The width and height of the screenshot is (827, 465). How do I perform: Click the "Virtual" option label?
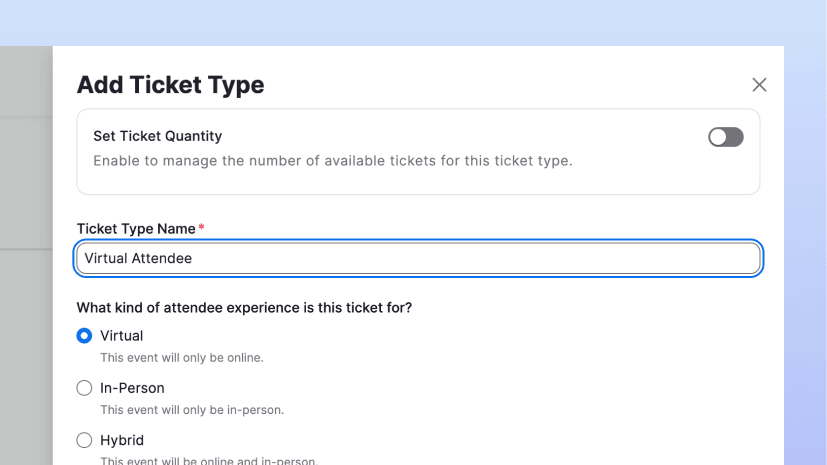[x=122, y=336]
